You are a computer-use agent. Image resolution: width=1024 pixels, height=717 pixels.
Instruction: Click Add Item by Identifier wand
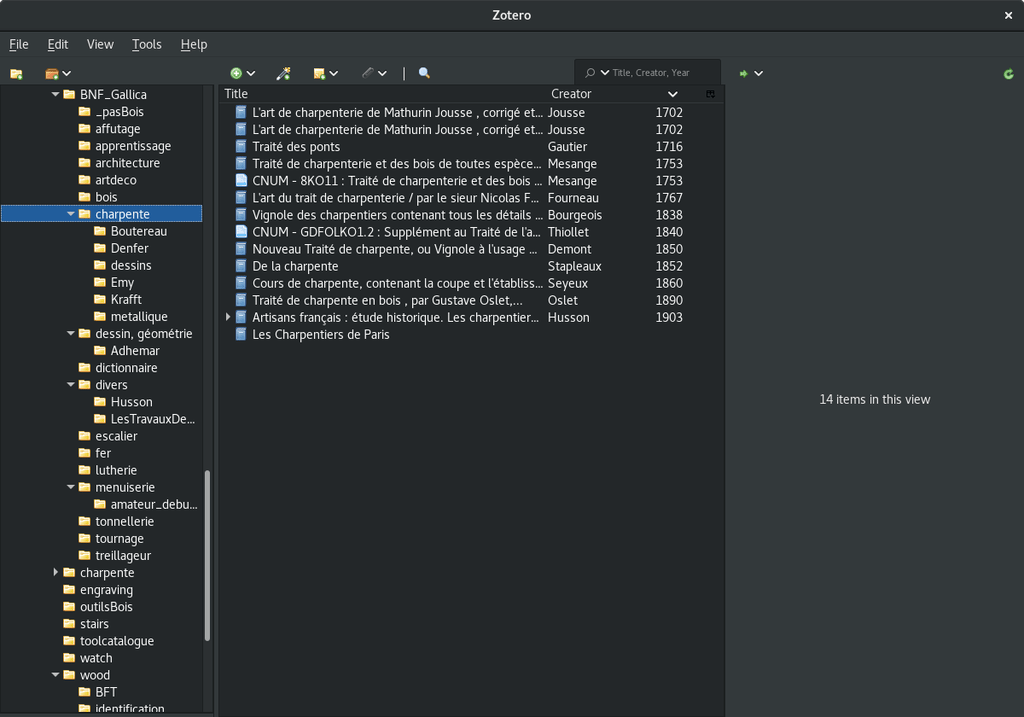coord(283,74)
